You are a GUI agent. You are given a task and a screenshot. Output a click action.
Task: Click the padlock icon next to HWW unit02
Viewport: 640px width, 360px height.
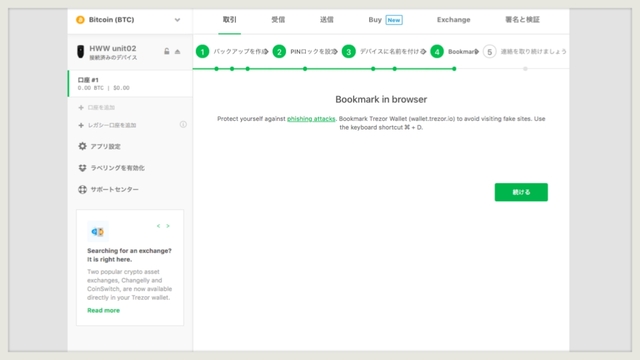[167, 51]
